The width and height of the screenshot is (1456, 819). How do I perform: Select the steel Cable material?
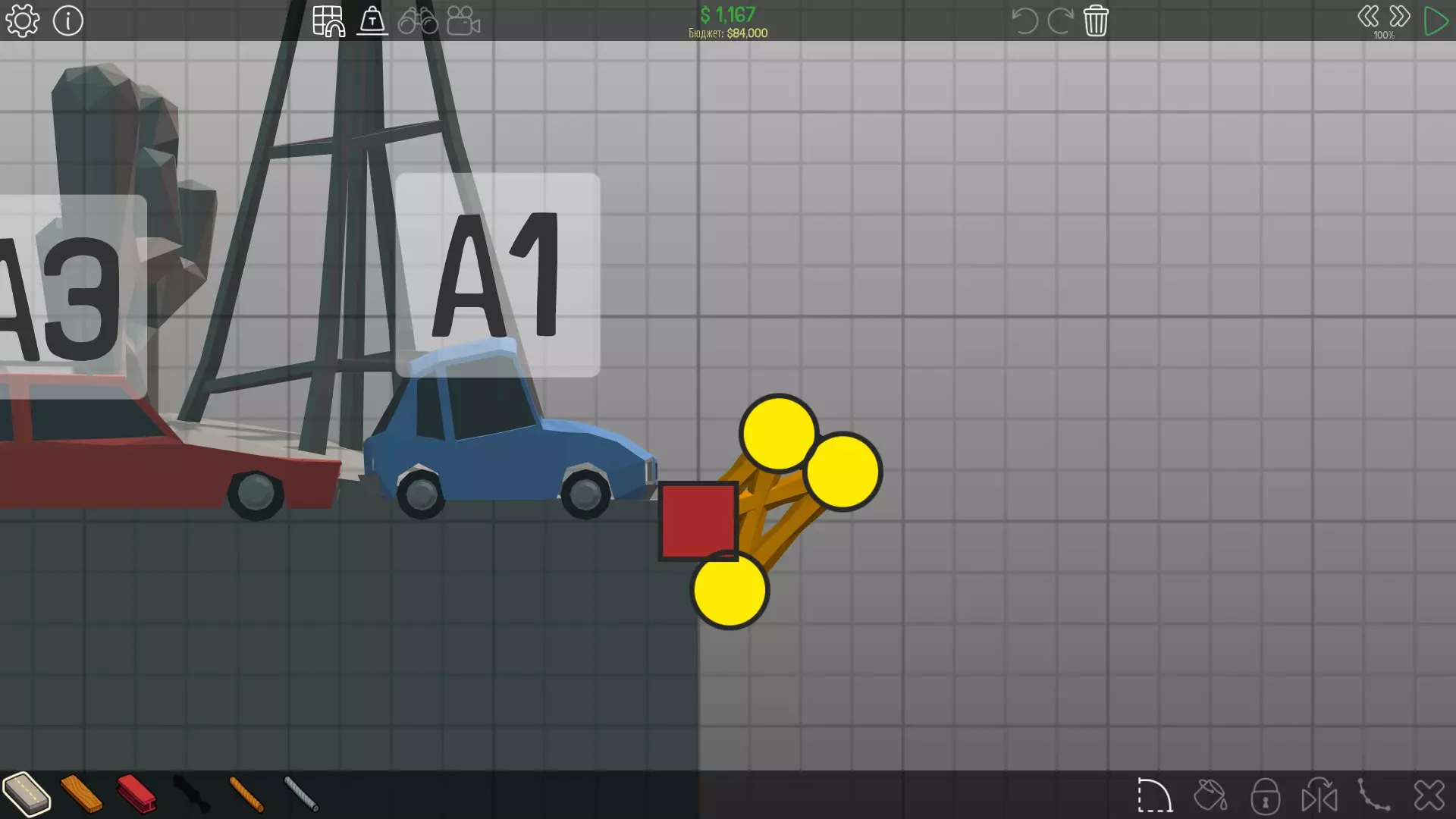[x=302, y=794]
